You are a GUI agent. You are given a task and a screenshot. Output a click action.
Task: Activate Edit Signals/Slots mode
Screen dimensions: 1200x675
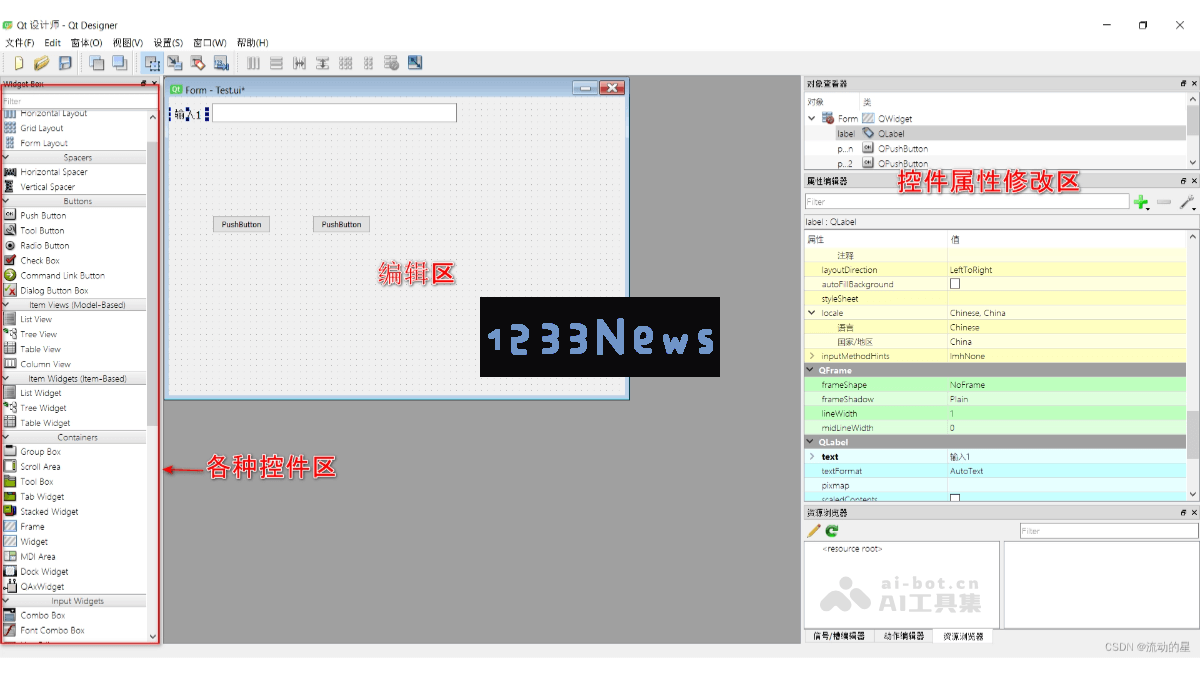[x=175, y=63]
